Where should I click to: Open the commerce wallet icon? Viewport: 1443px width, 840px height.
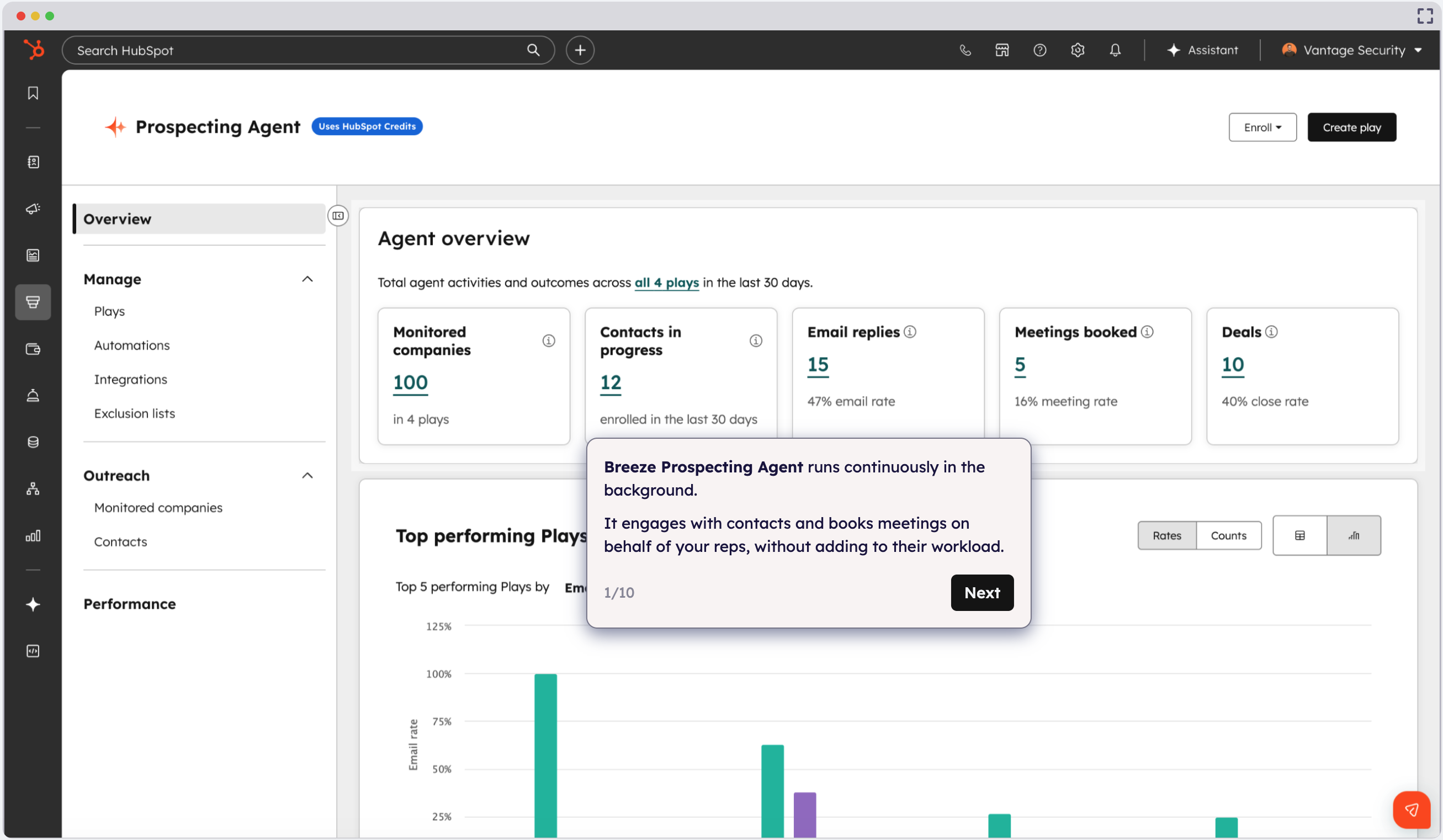pyautogui.click(x=33, y=349)
